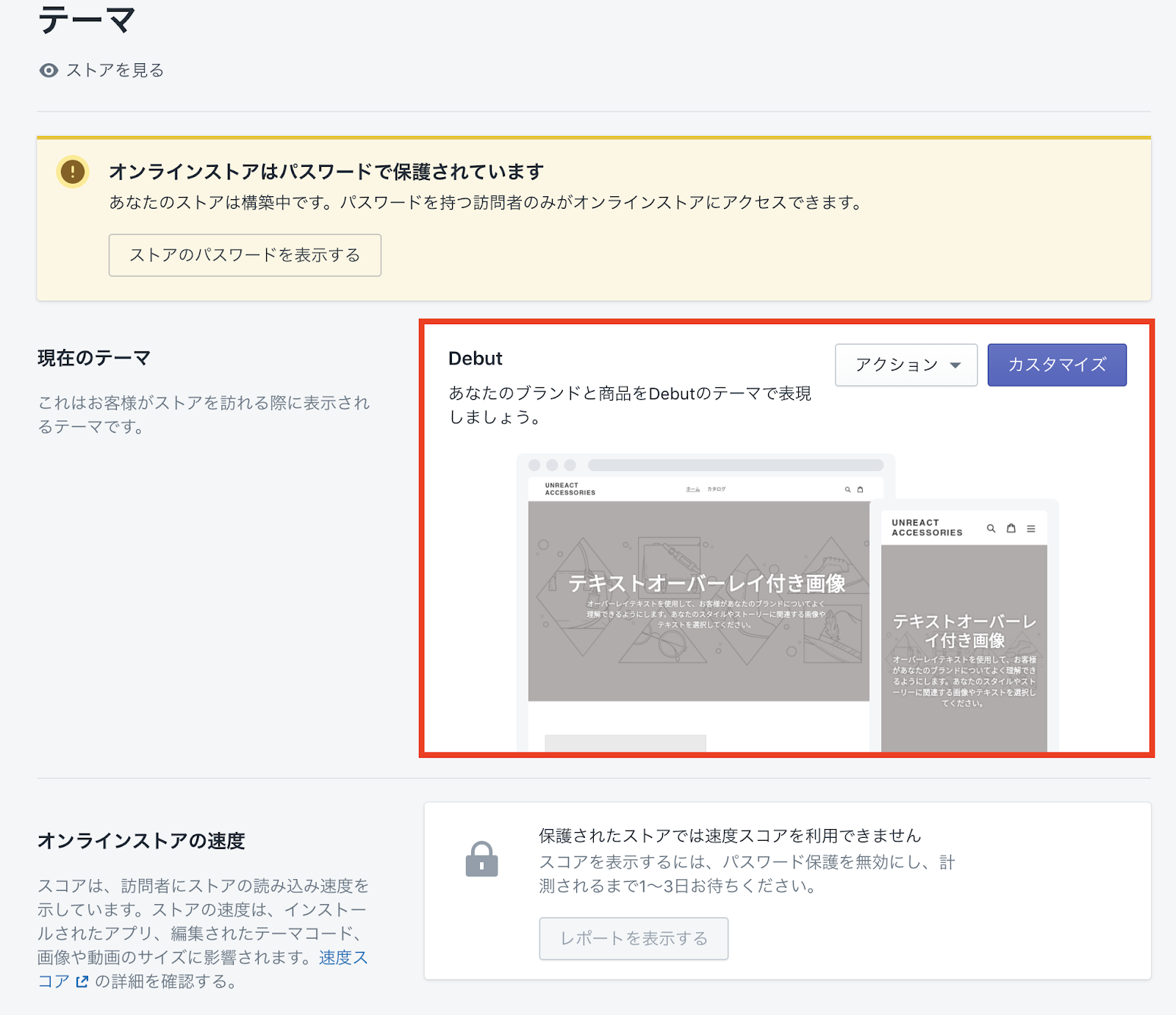This screenshot has width=1176, height=1015.
Task: Click the レポートを表示する button
Action: (634, 939)
